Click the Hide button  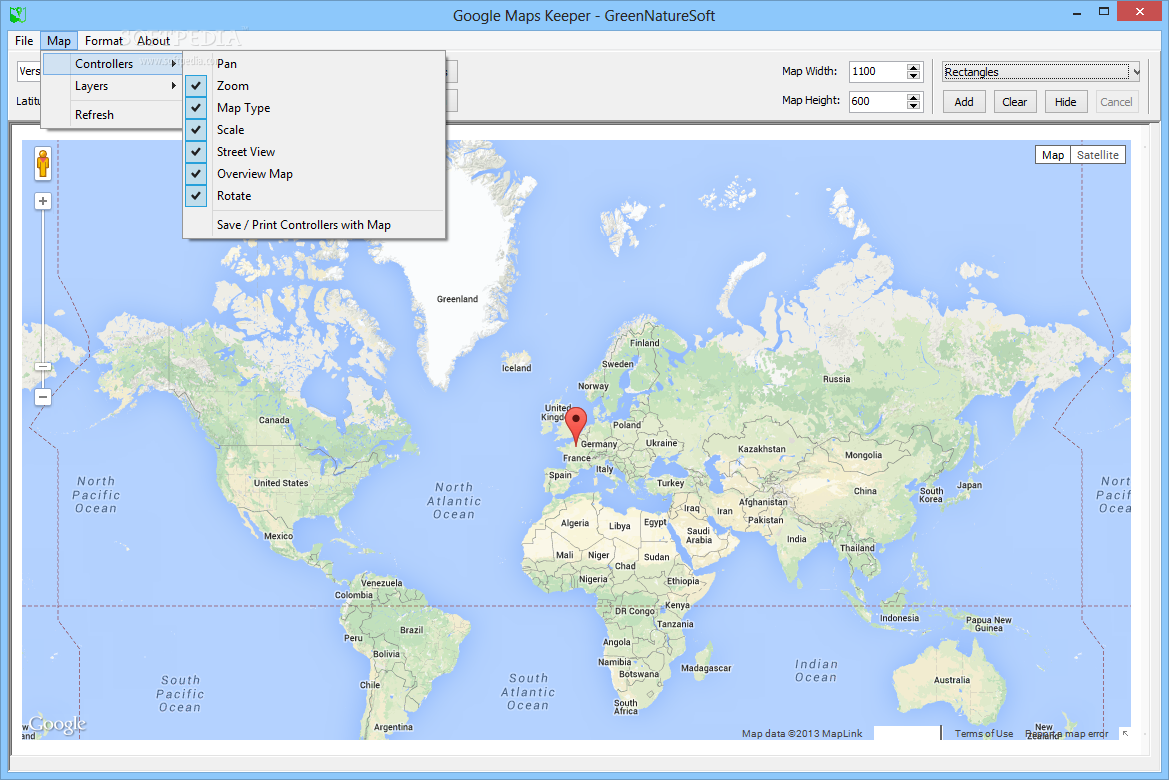click(1065, 101)
